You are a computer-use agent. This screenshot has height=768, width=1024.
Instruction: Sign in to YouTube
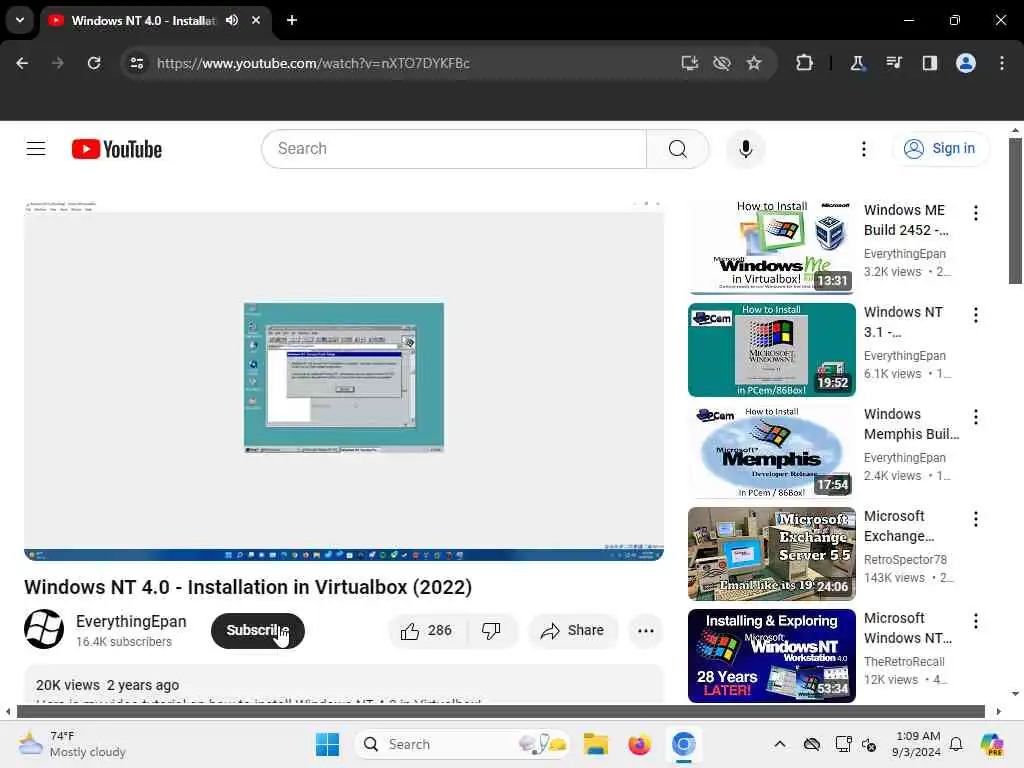tap(940, 149)
